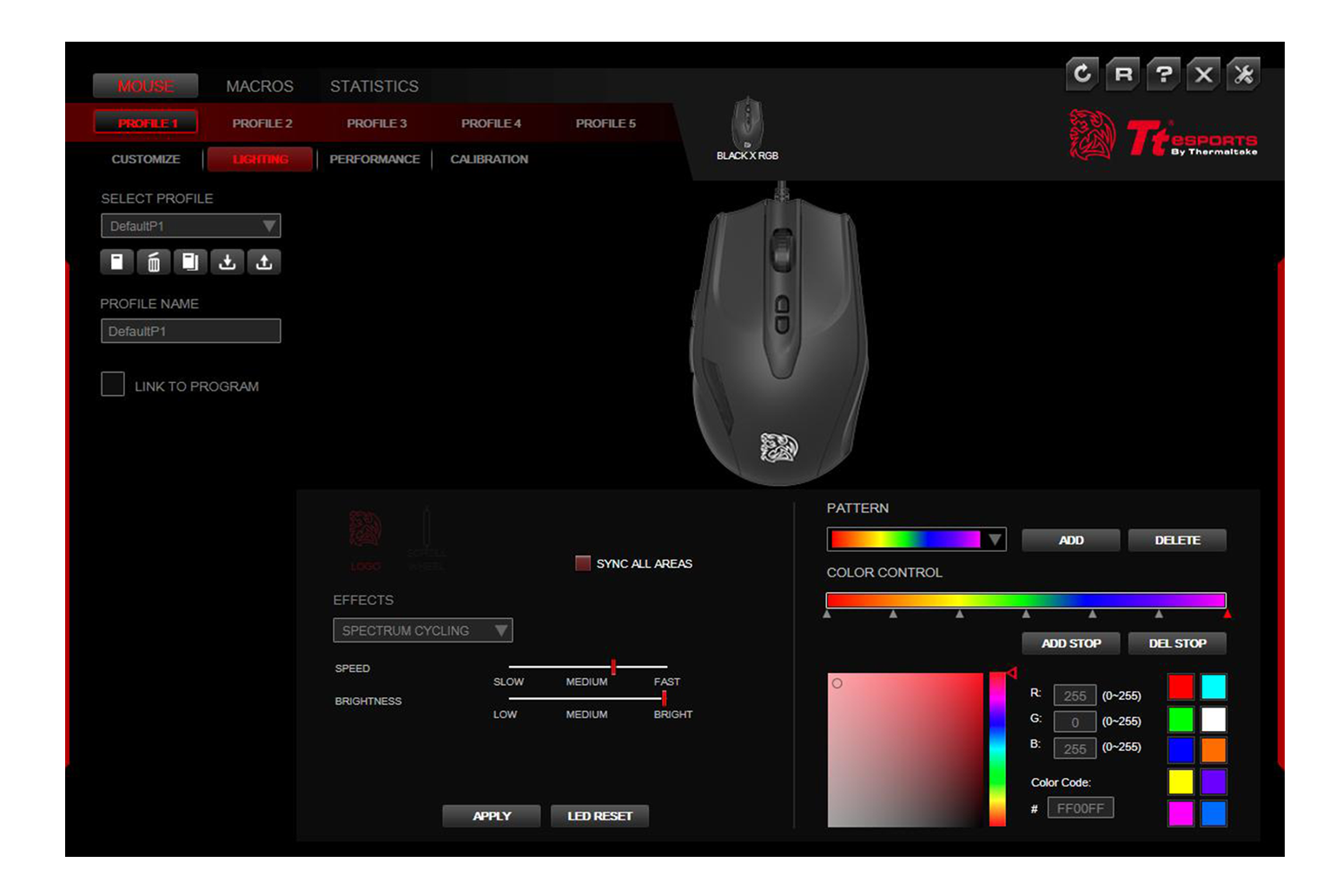Image resolution: width=1343 pixels, height=896 pixels.
Task: Select Profile 3 tab
Action: pos(376,123)
